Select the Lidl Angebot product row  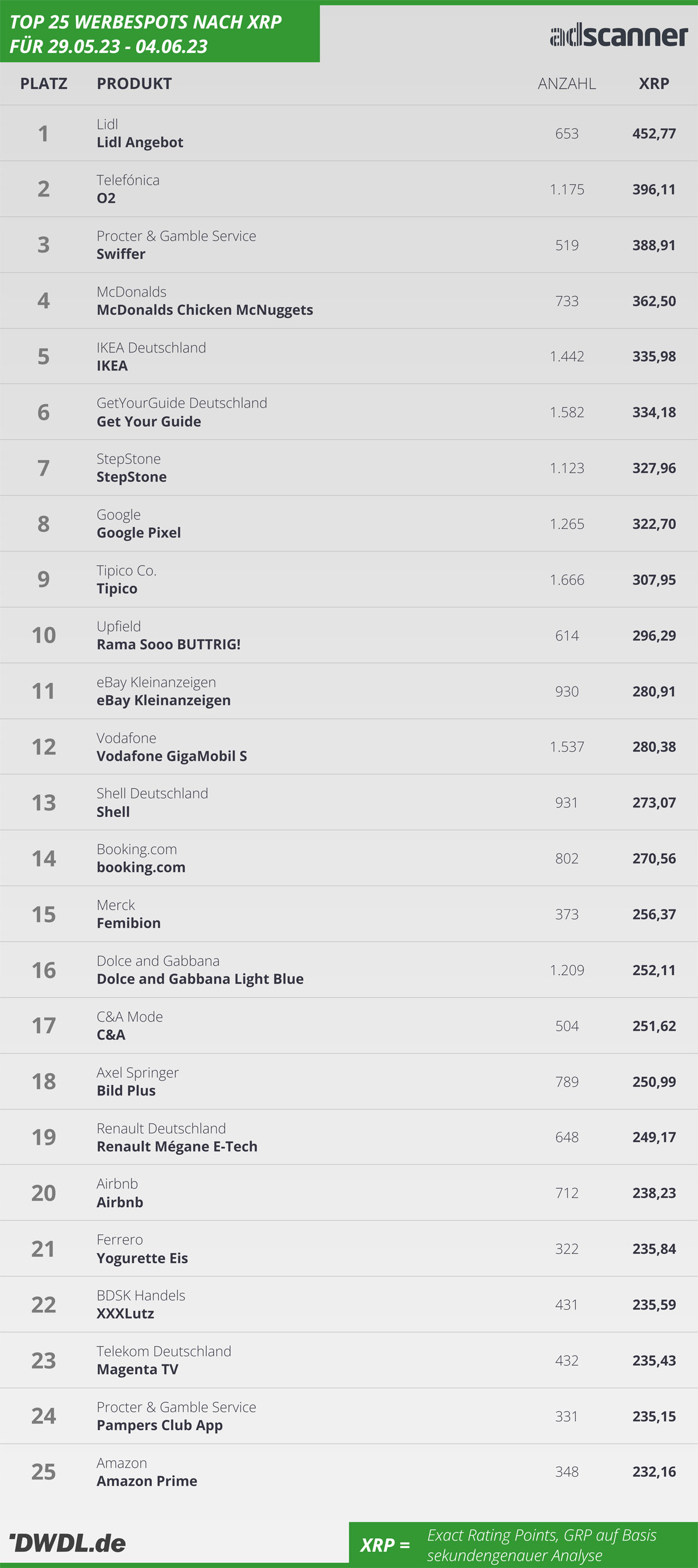[x=348, y=133]
